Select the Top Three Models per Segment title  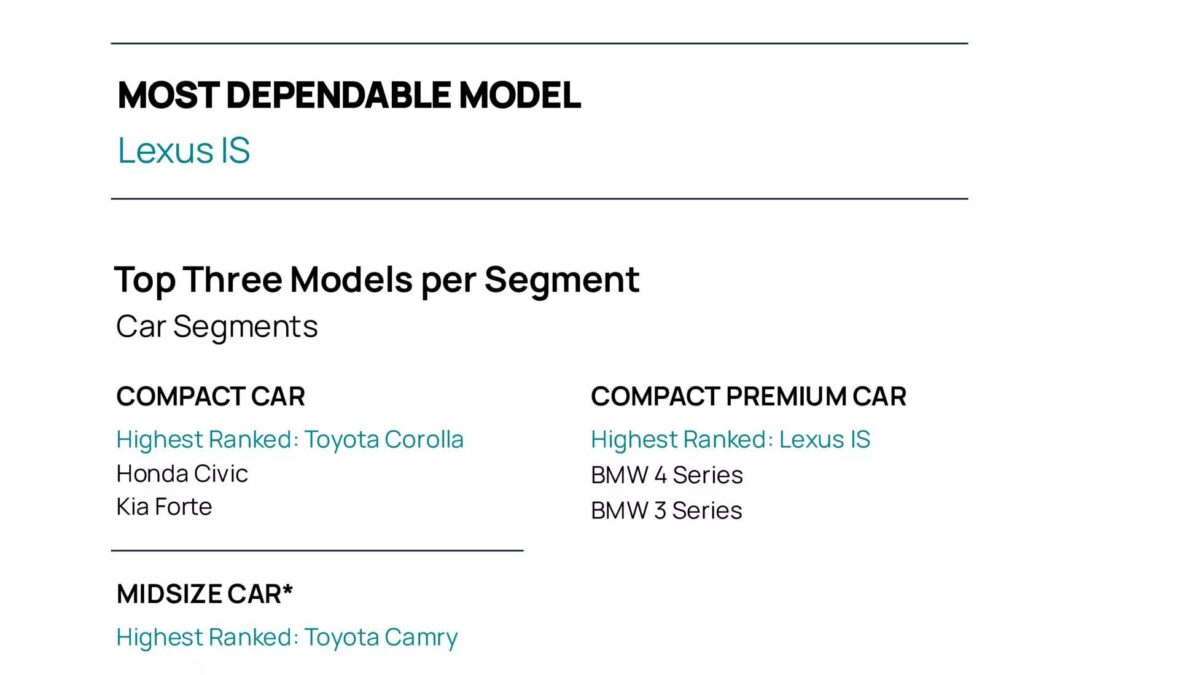377,279
